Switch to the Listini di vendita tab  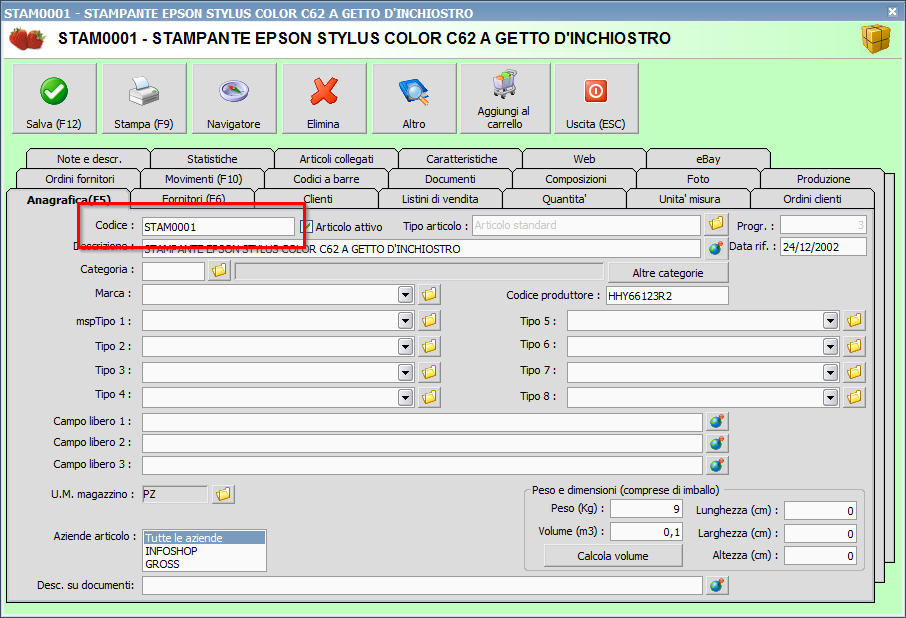[x=440, y=199]
